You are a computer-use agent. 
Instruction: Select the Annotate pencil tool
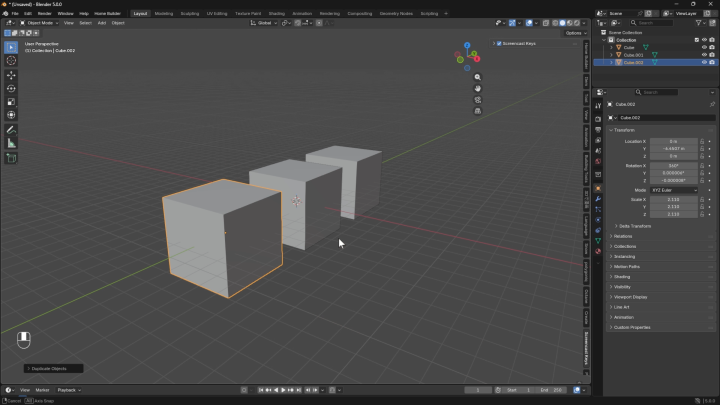tap(11, 130)
